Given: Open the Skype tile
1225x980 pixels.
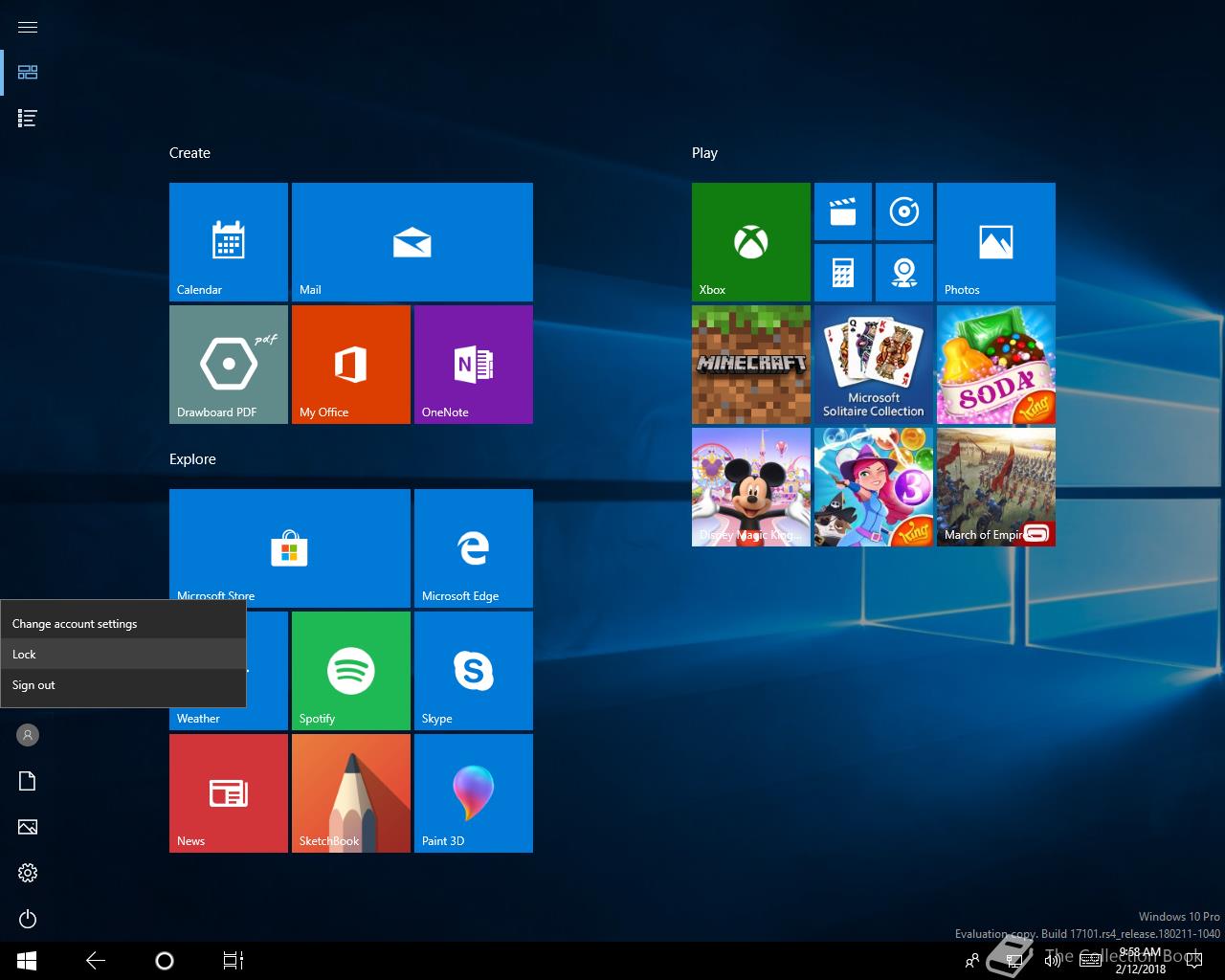Looking at the screenshot, I should click(474, 671).
